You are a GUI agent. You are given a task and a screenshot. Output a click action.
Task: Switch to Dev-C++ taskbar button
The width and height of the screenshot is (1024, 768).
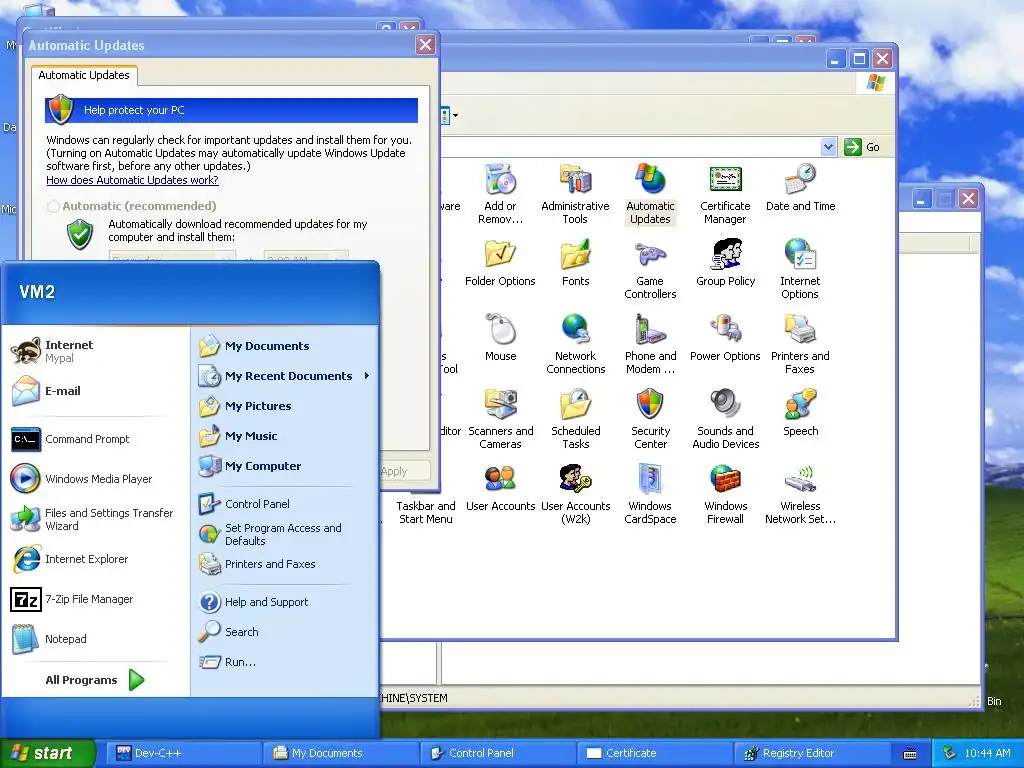coord(184,753)
